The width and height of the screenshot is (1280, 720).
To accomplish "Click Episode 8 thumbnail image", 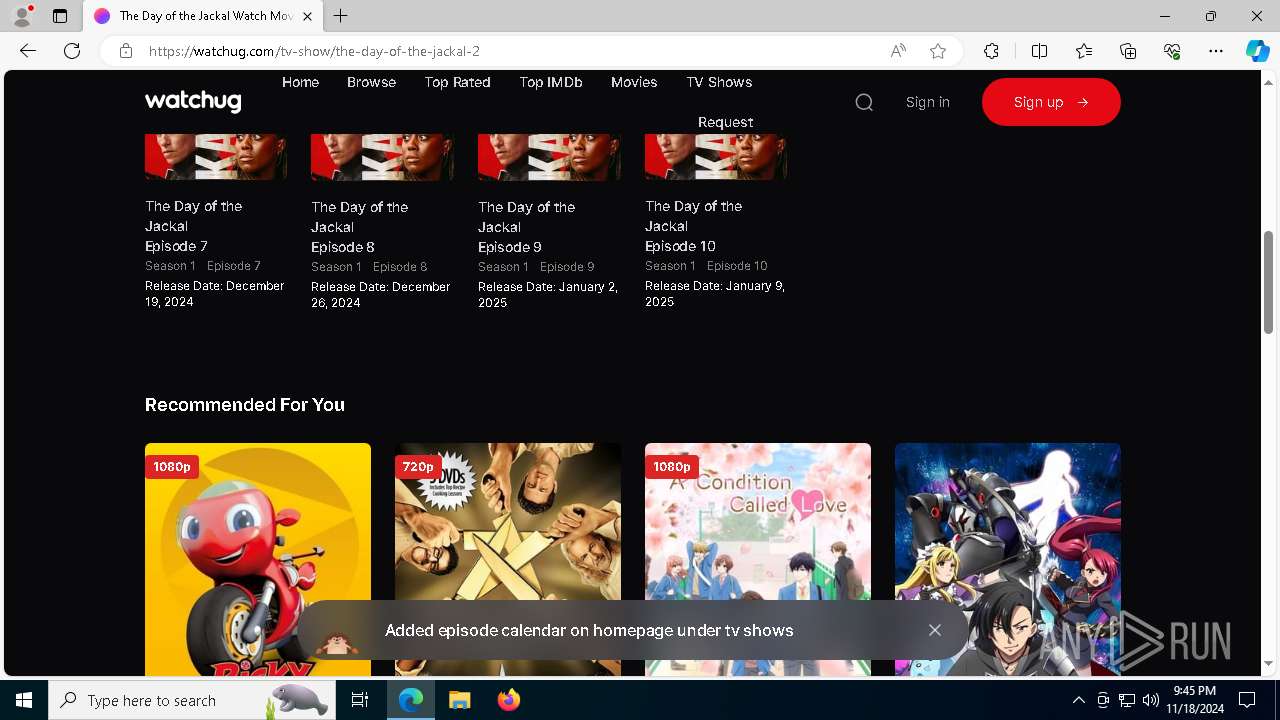I will [382, 157].
